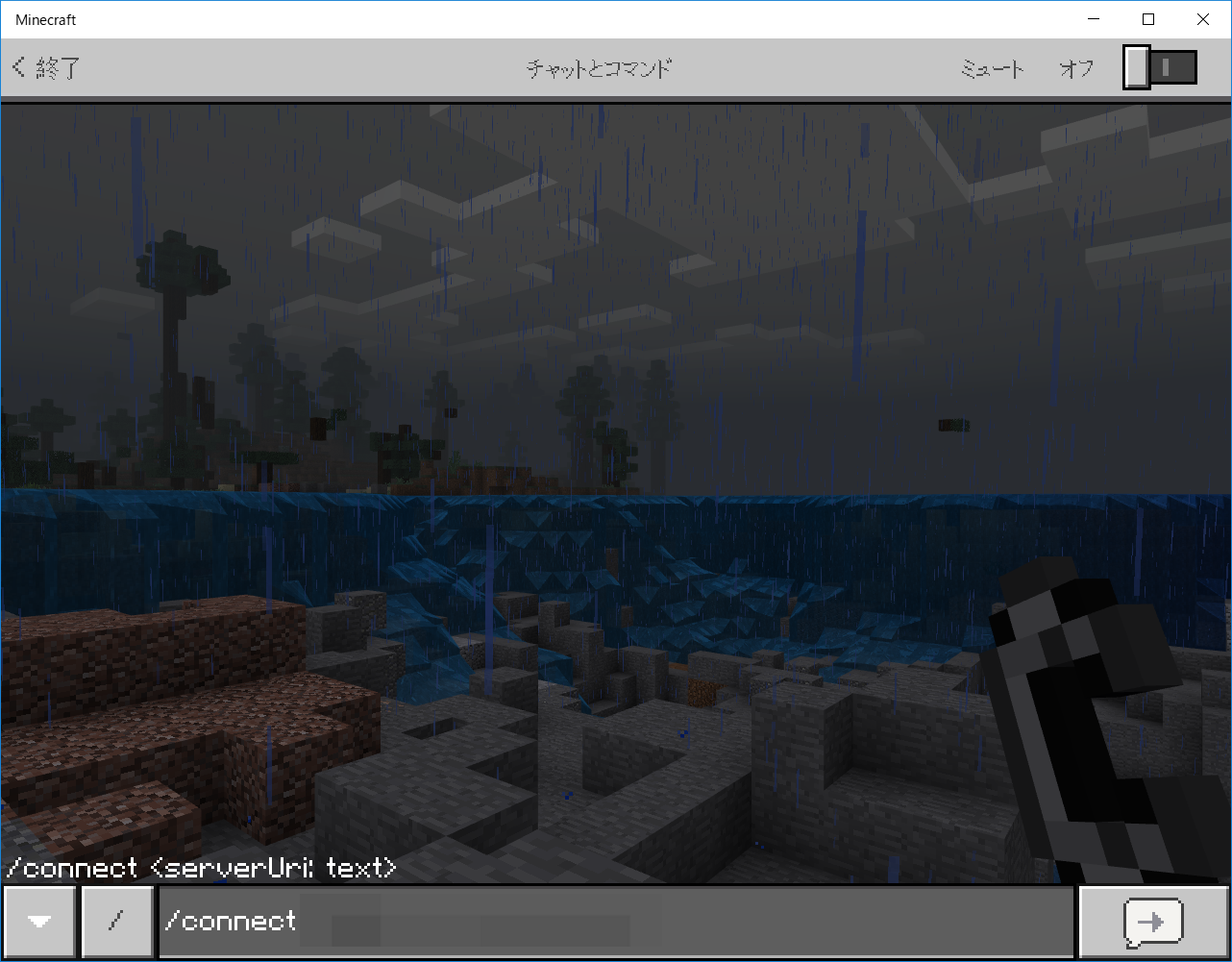Click the ミュート label
This screenshot has width=1232, height=962.
993,68
